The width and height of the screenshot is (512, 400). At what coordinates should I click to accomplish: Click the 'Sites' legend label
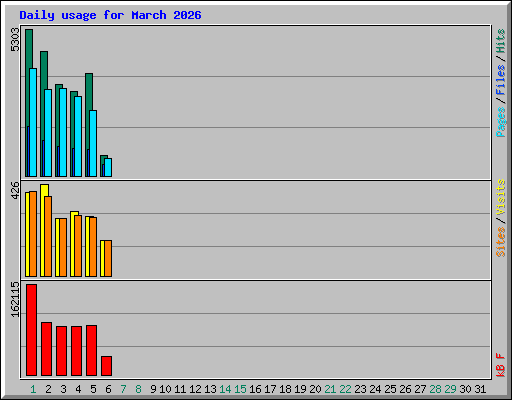(x=501, y=242)
